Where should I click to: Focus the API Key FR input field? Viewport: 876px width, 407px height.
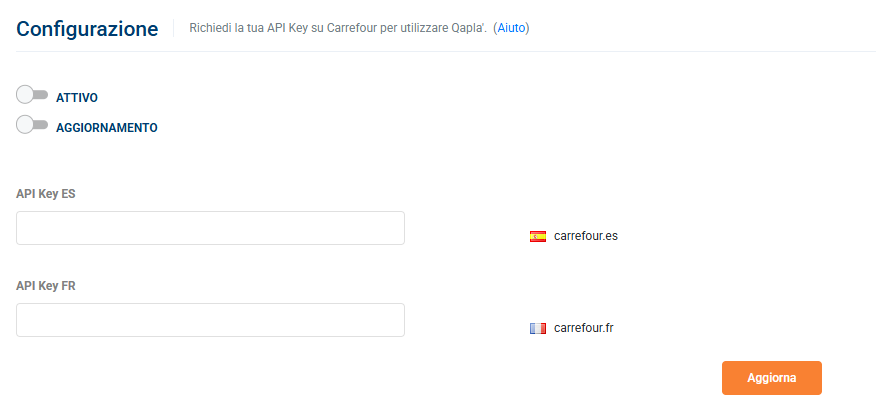[210, 320]
